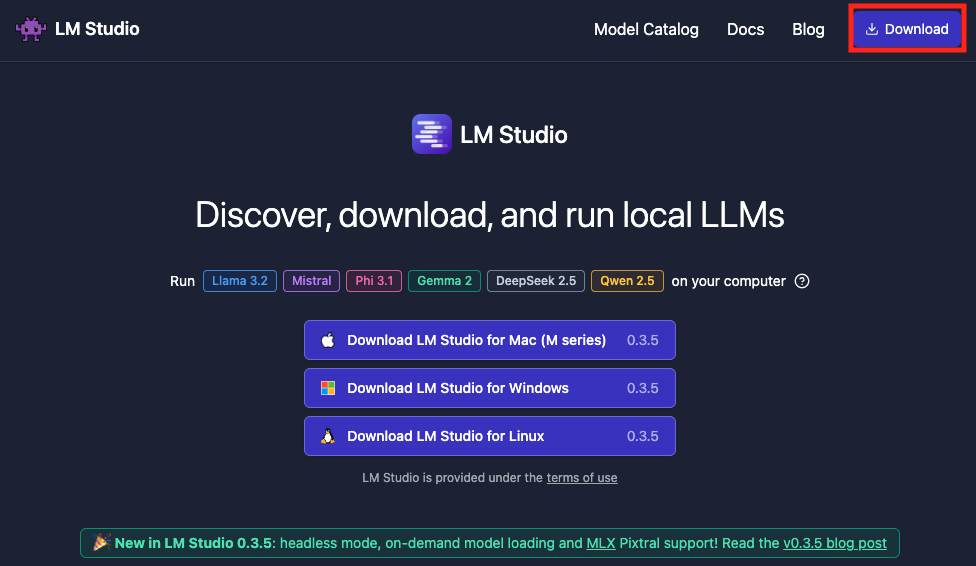Select the Llama 3.2 model tag

tap(240, 281)
